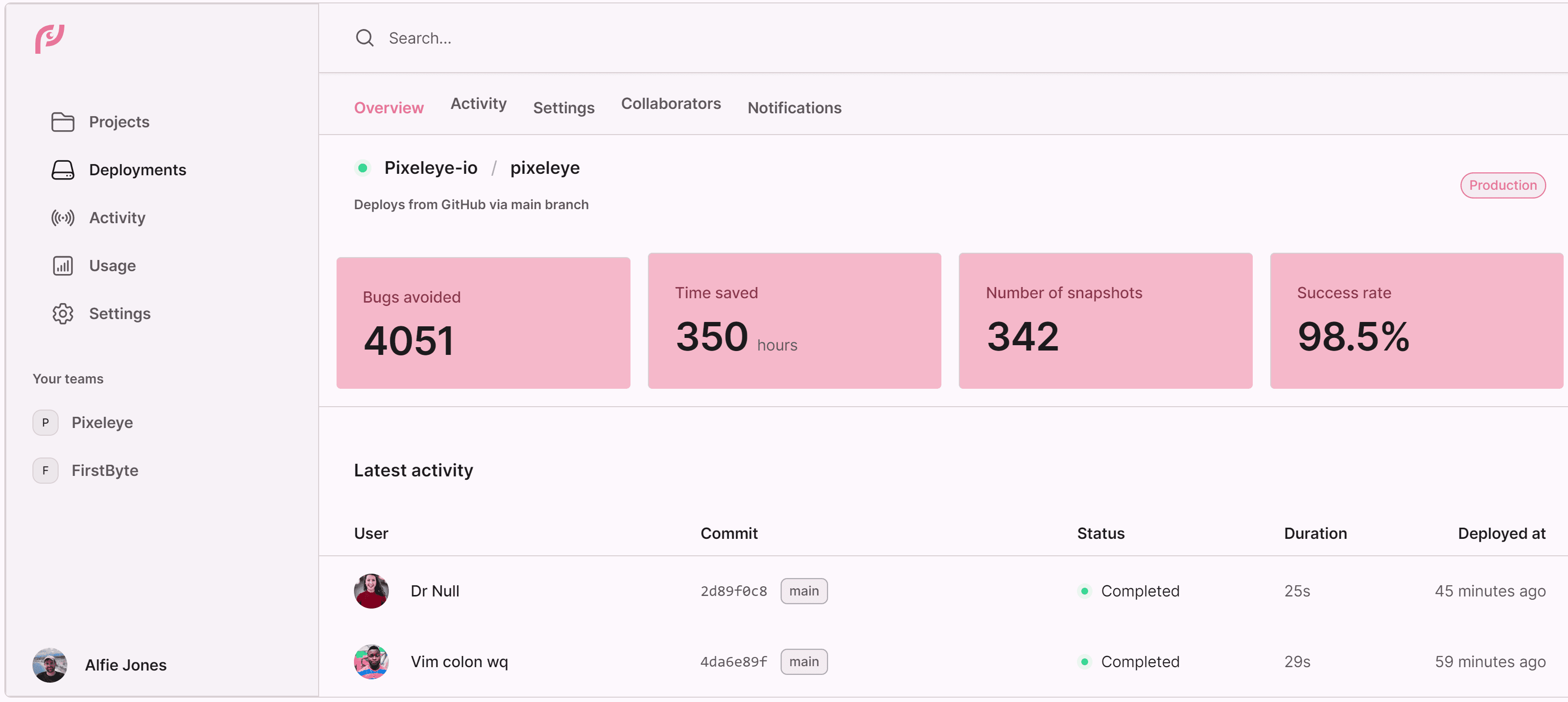Image resolution: width=1568 pixels, height=702 pixels.
Task: Open the Activity tab in top navigation
Action: click(478, 104)
